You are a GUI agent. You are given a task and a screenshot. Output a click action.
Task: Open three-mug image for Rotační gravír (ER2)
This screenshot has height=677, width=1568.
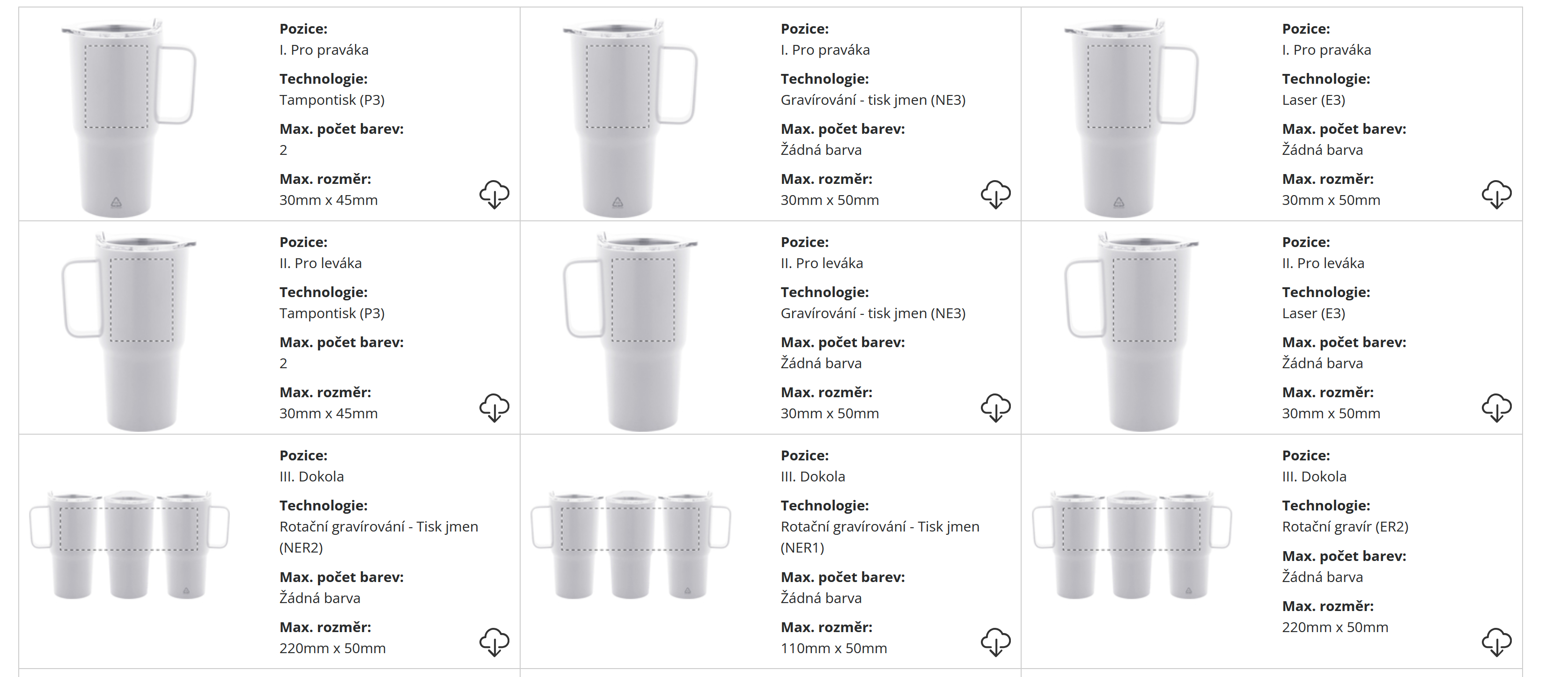tap(1132, 545)
